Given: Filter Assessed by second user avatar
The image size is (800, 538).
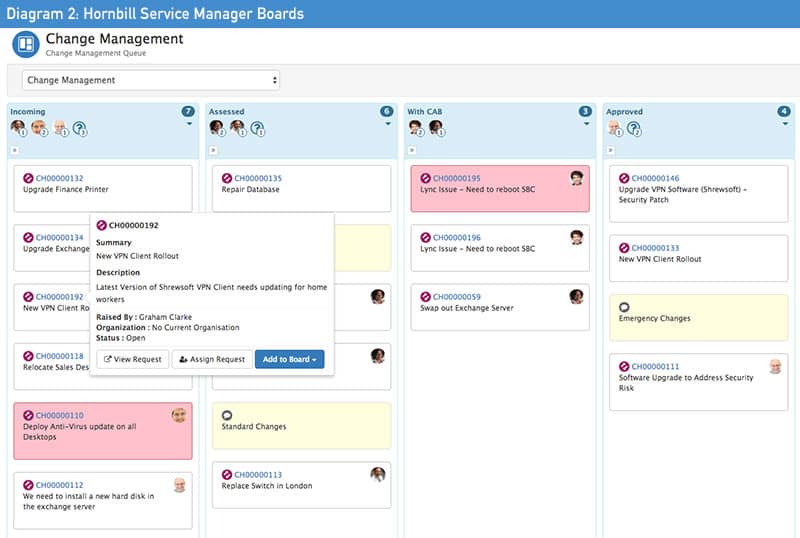Looking at the screenshot, I should (238, 128).
